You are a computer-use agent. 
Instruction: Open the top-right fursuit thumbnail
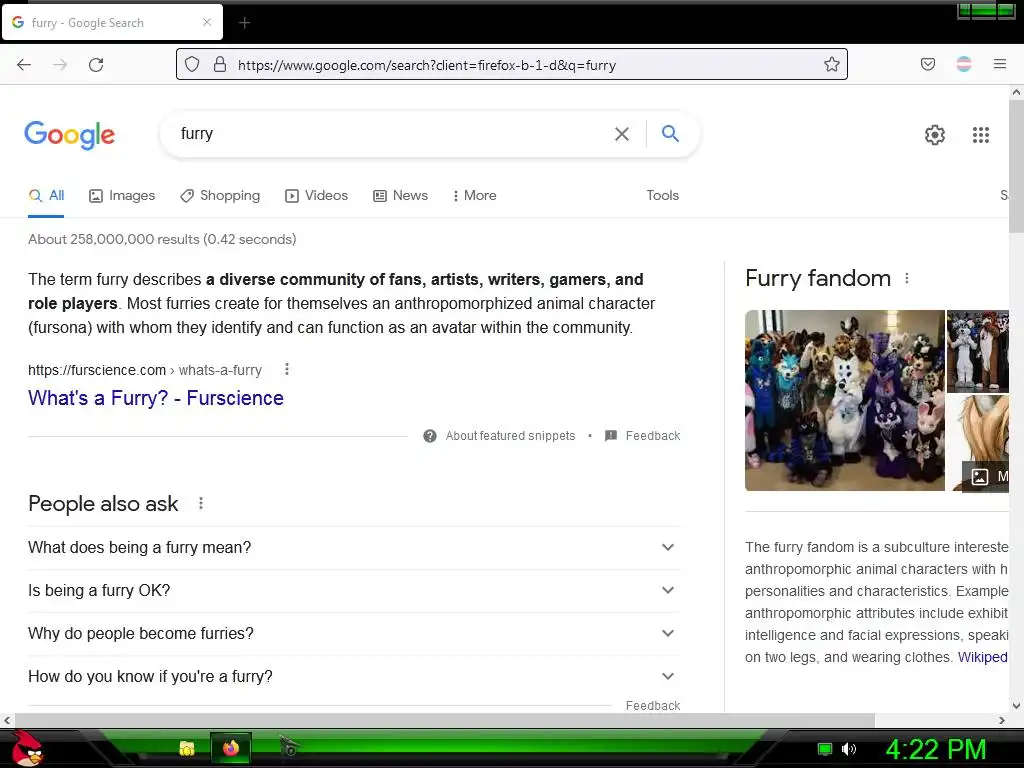point(978,351)
